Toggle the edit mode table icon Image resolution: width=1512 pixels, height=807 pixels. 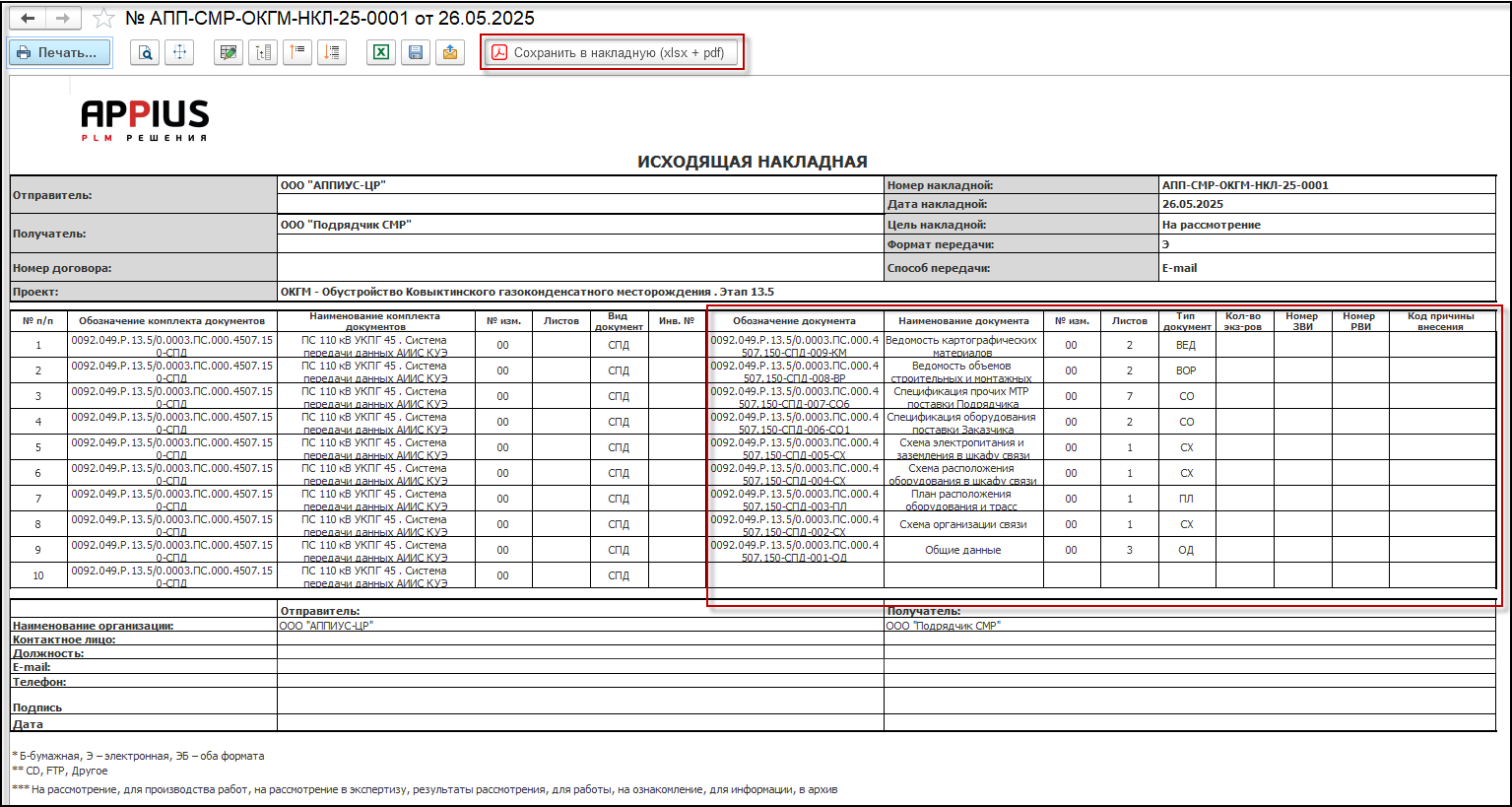pyautogui.click(x=229, y=53)
